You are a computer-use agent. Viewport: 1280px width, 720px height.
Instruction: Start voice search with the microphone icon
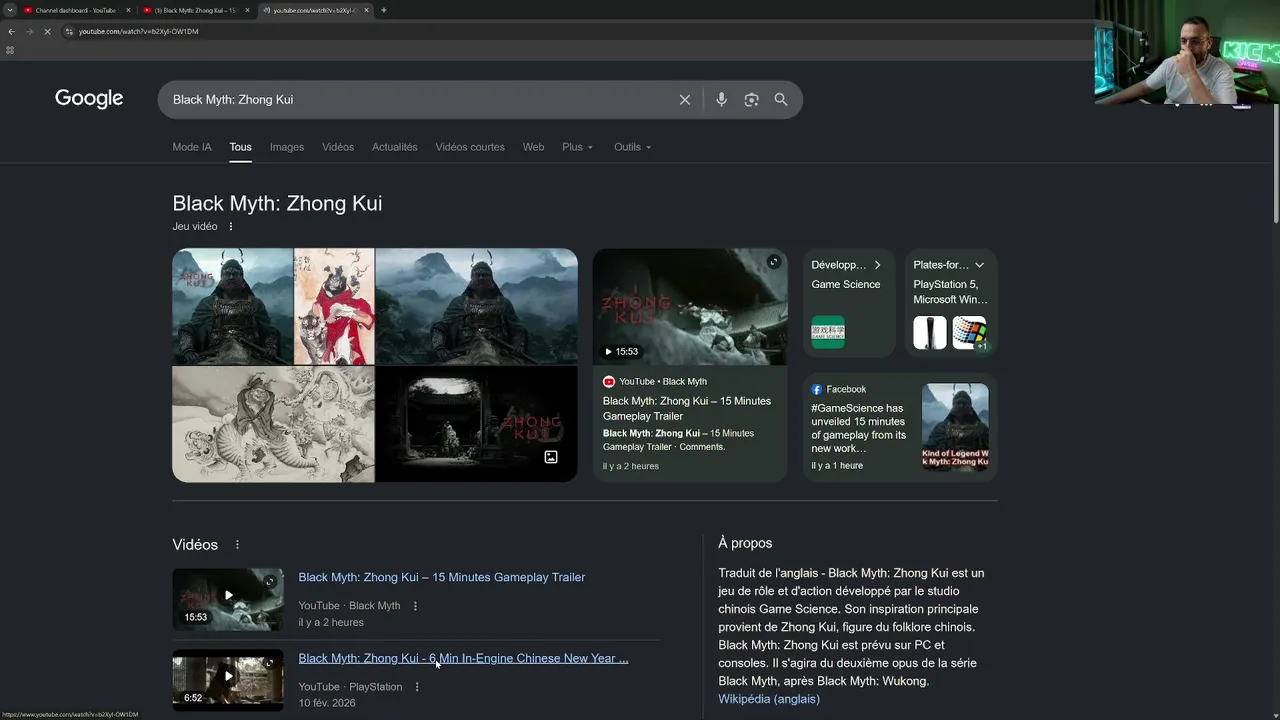[721, 100]
